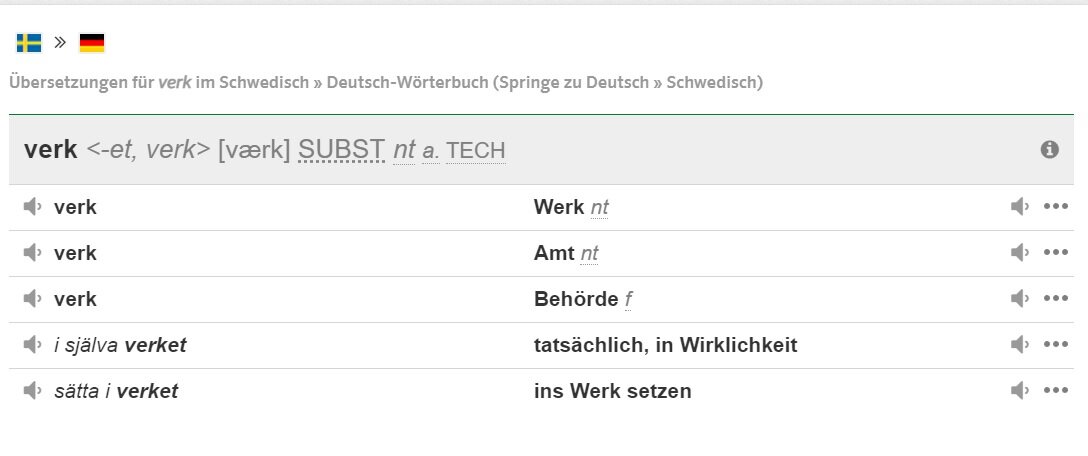Open more options for Amt row

click(x=1055, y=253)
